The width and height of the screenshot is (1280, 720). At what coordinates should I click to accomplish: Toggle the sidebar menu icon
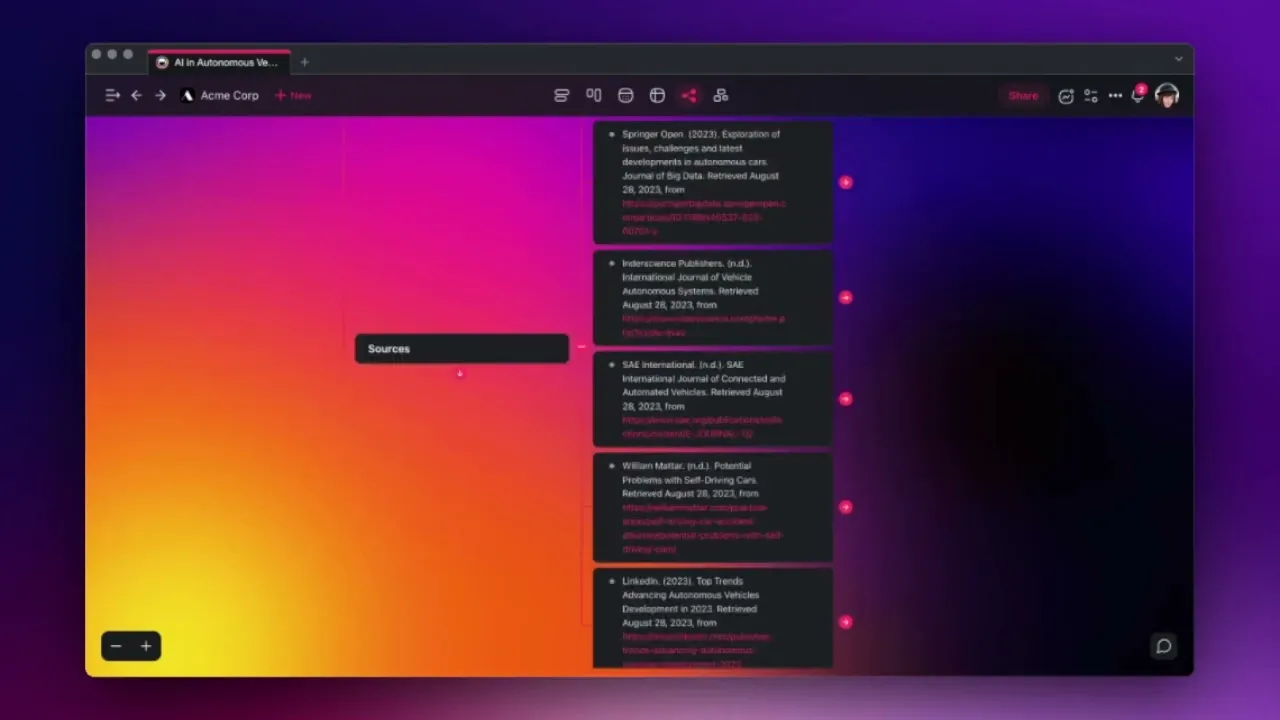coord(112,96)
